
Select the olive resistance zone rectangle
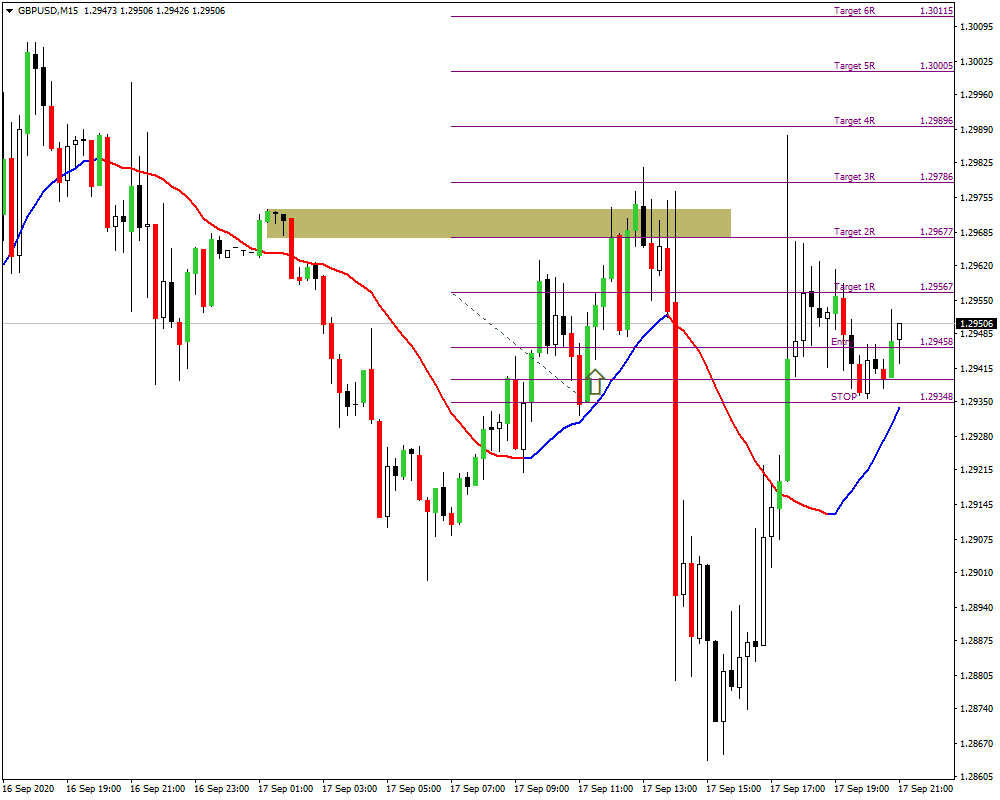pyautogui.click(x=499, y=223)
